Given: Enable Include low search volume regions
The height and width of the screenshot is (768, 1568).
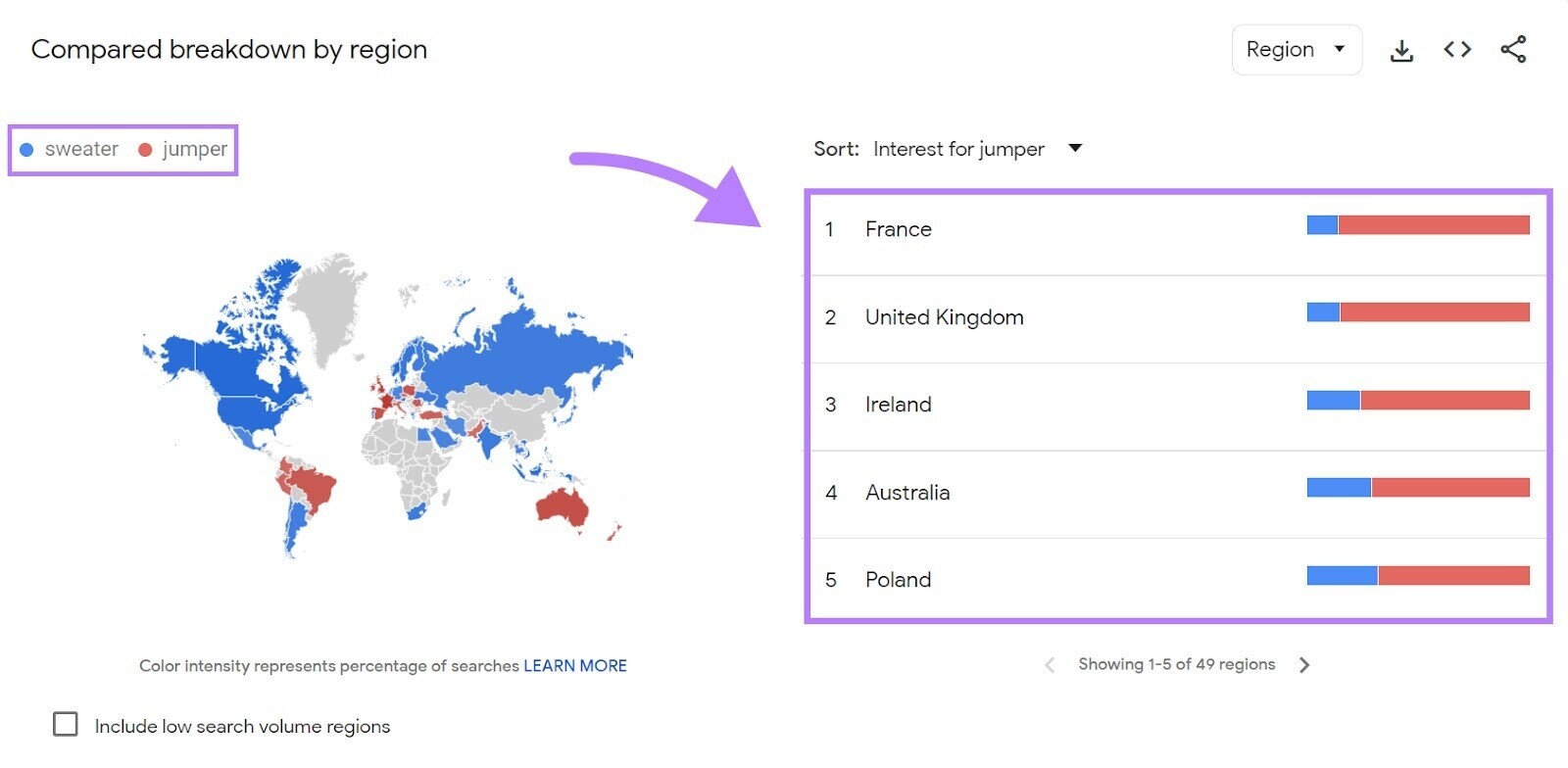Looking at the screenshot, I should point(65,724).
